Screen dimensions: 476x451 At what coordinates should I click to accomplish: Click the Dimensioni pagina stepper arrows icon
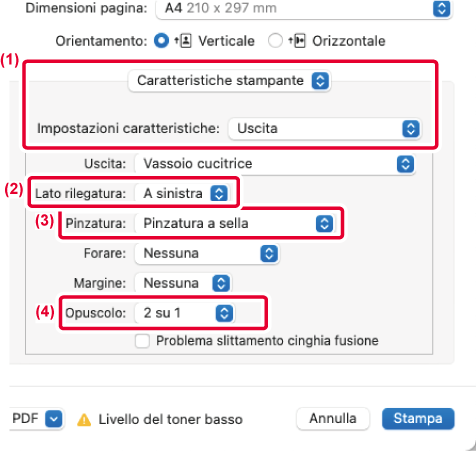point(442,8)
